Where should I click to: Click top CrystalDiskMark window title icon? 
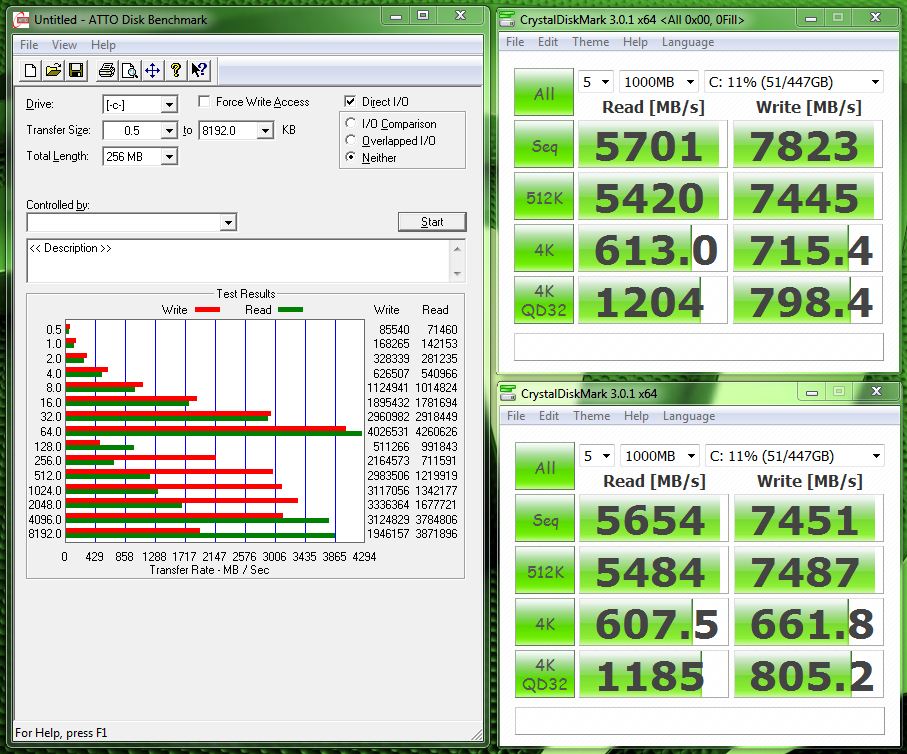point(507,20)
